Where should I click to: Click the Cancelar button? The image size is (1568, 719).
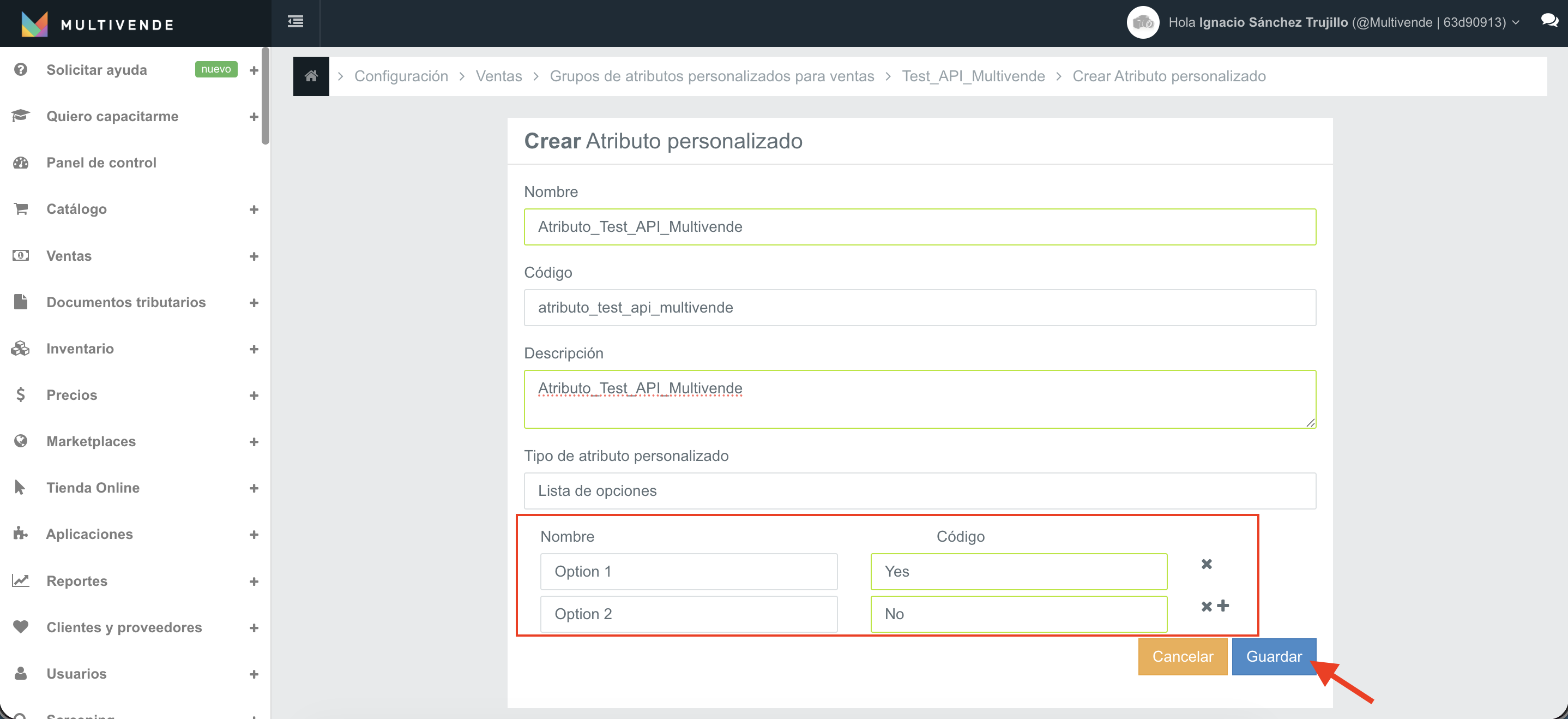pos(1182,656)
